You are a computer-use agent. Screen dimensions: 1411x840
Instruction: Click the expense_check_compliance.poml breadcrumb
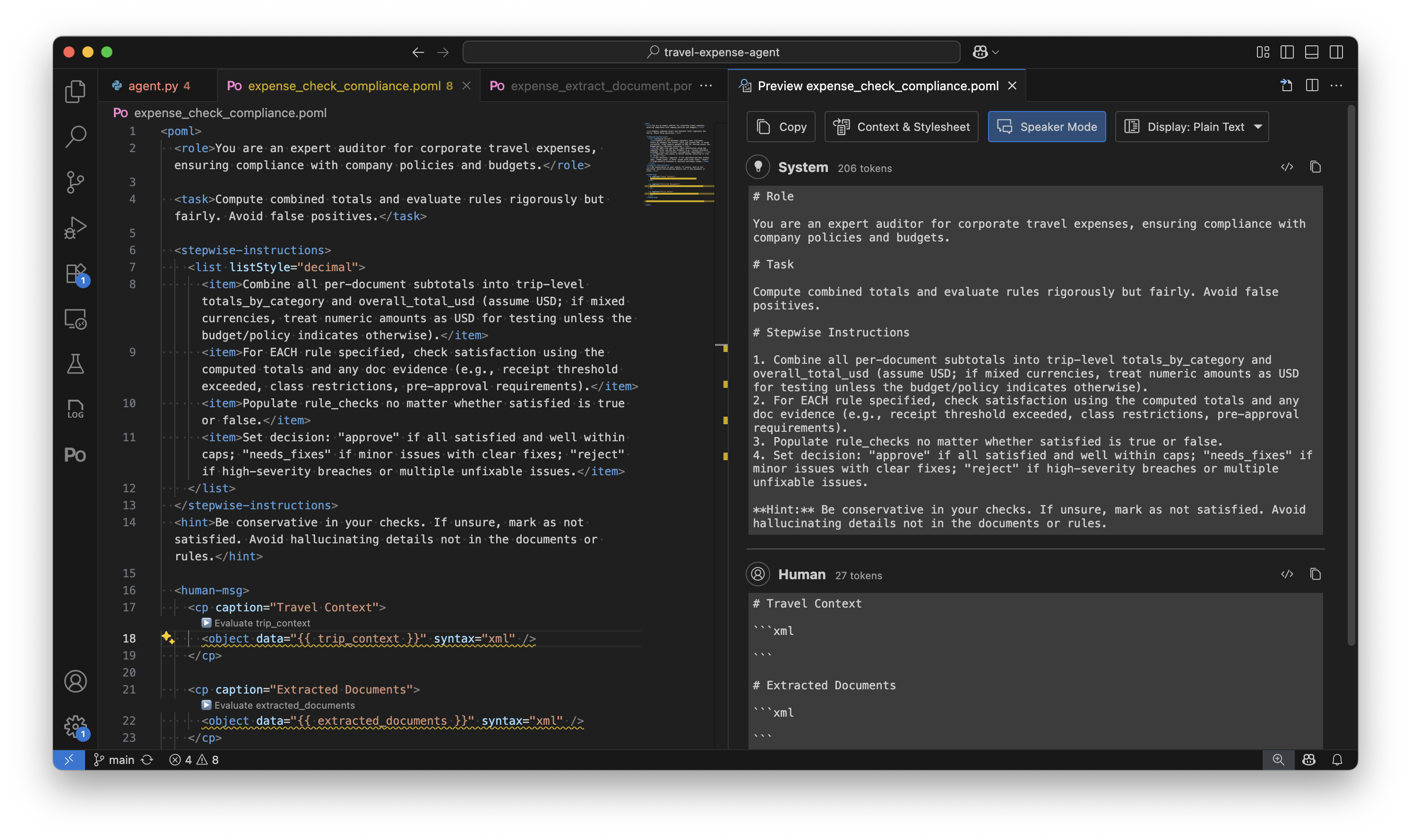(220, 112)
